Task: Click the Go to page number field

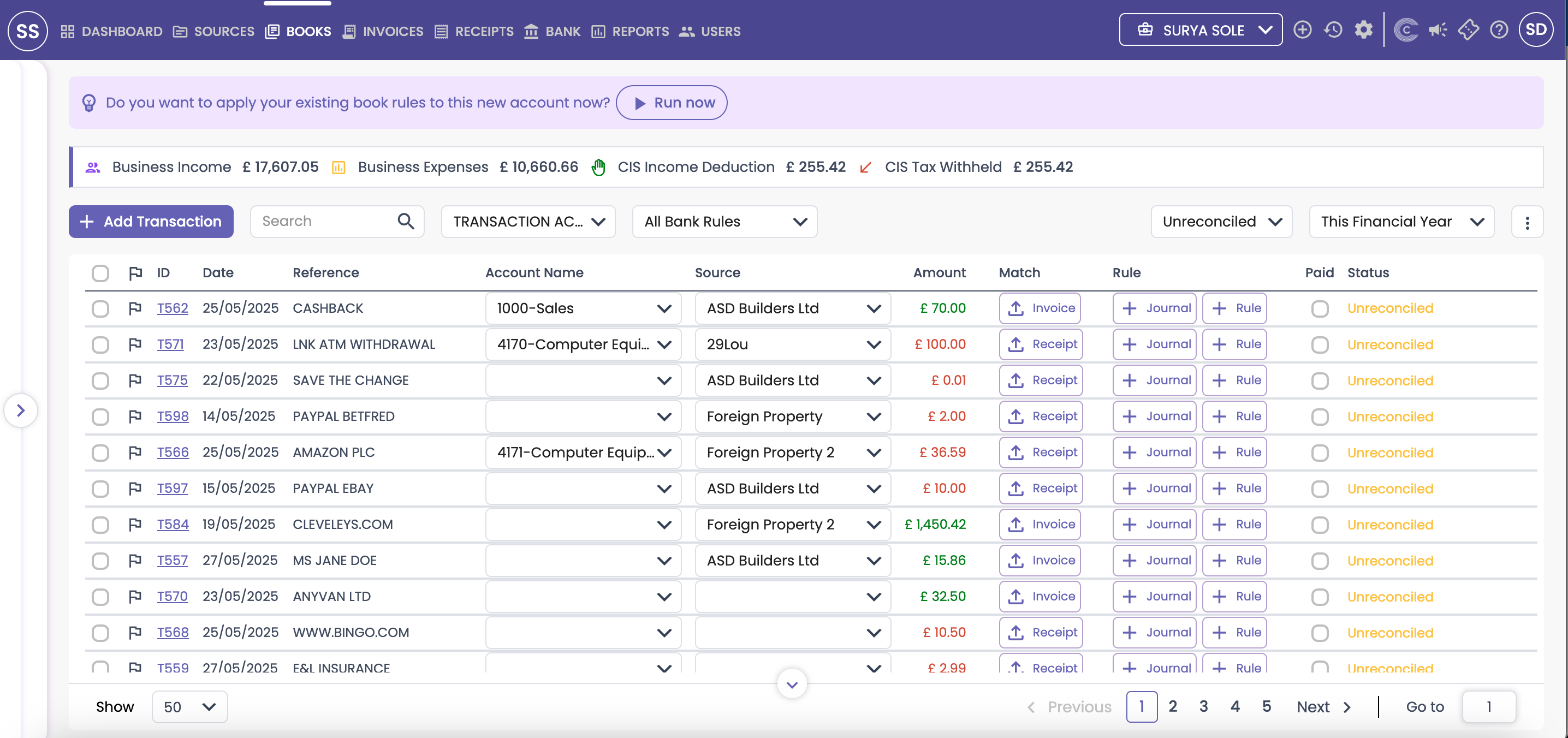Action: pyautogui.click(x=1488, y=706)
